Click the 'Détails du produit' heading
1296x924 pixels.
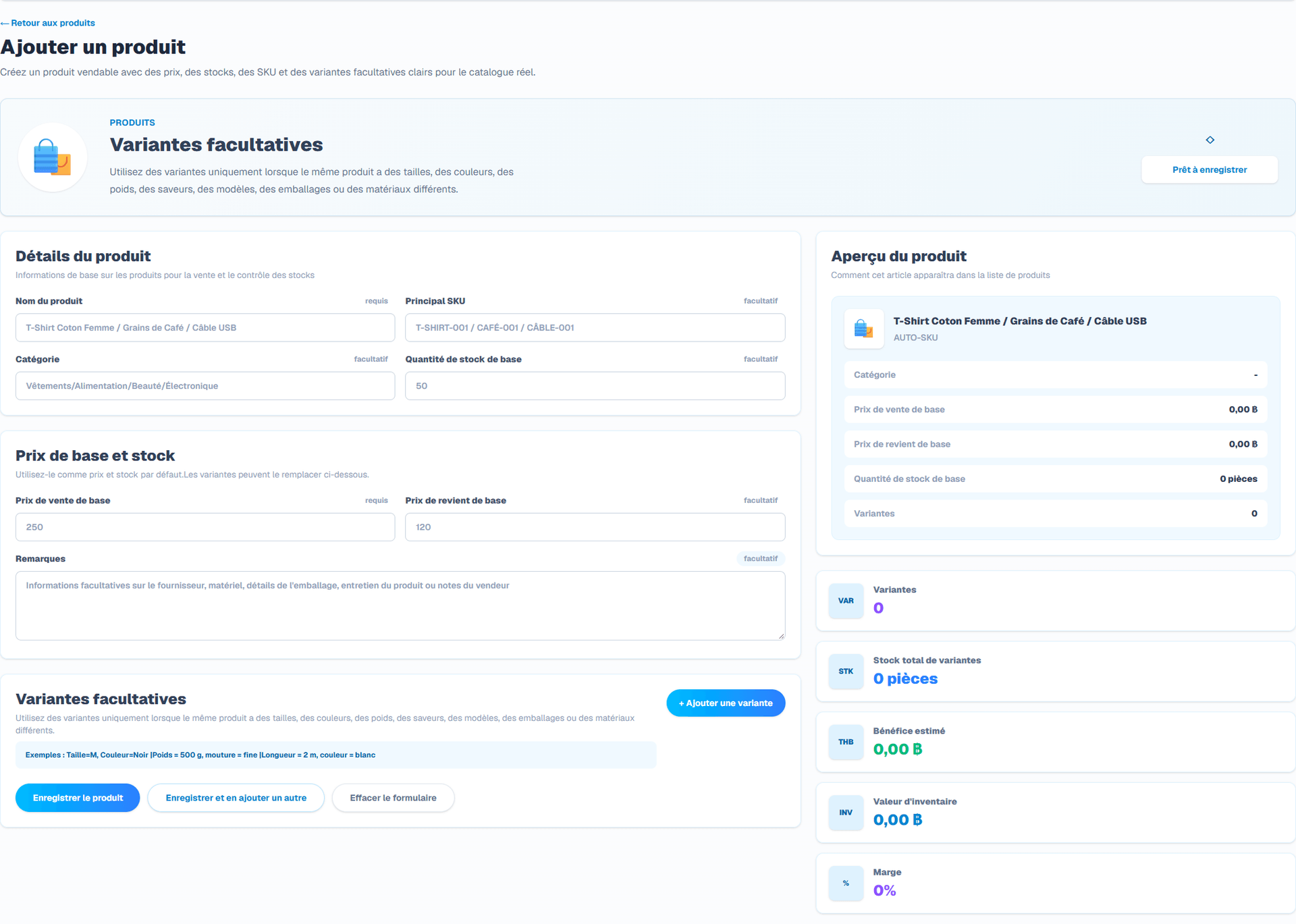pos(83,256)
